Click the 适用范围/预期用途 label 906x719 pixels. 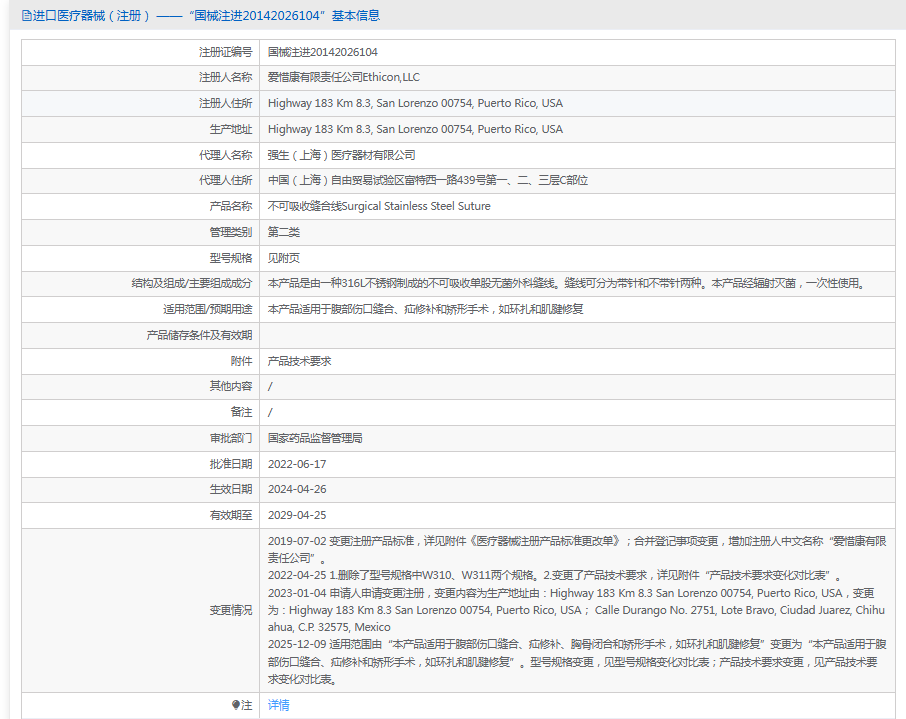click(207, 309)
